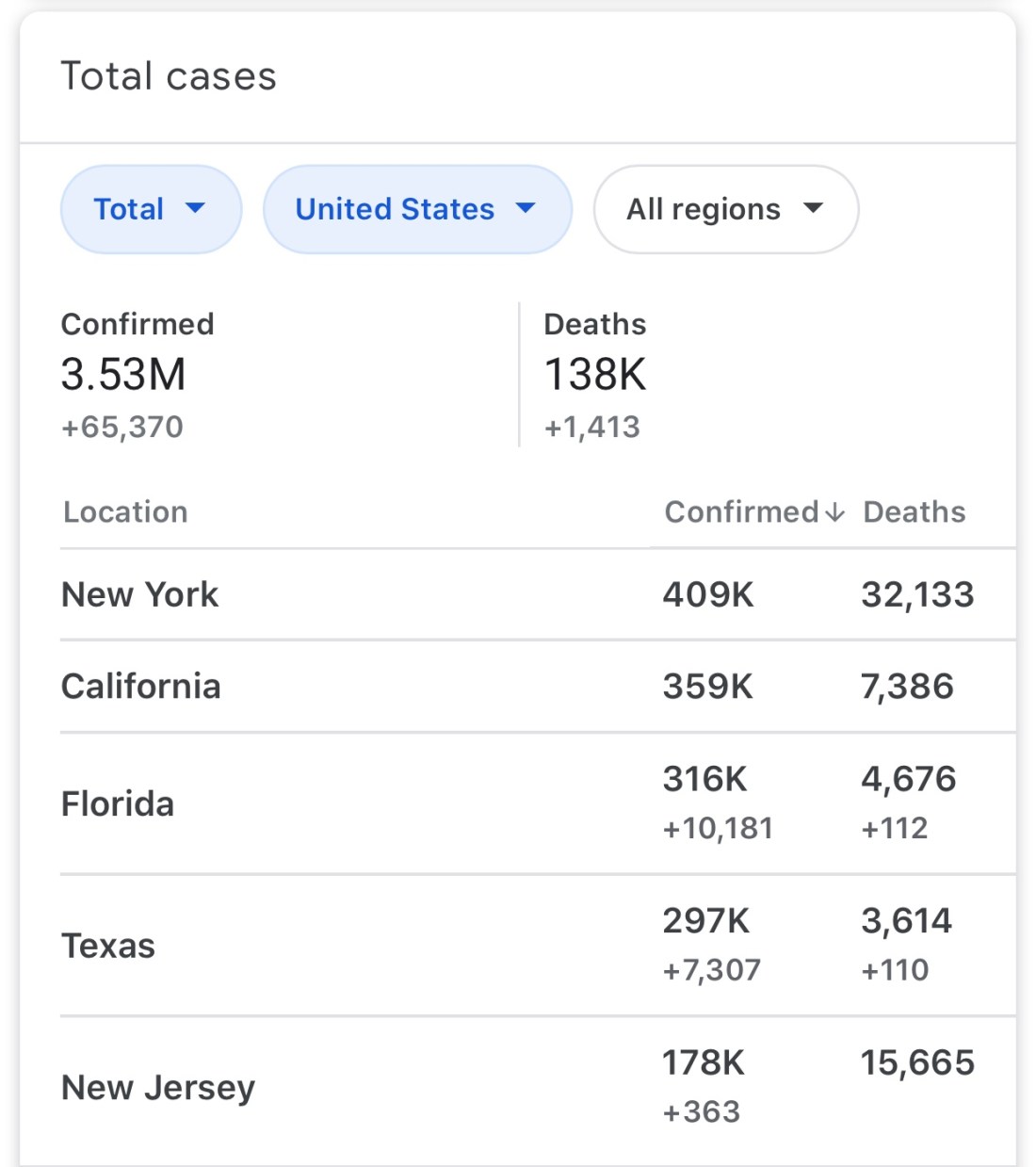Screen dimensions: 1036x1167
Task: Expand the All regions dropdown
Action: (725, 209)
